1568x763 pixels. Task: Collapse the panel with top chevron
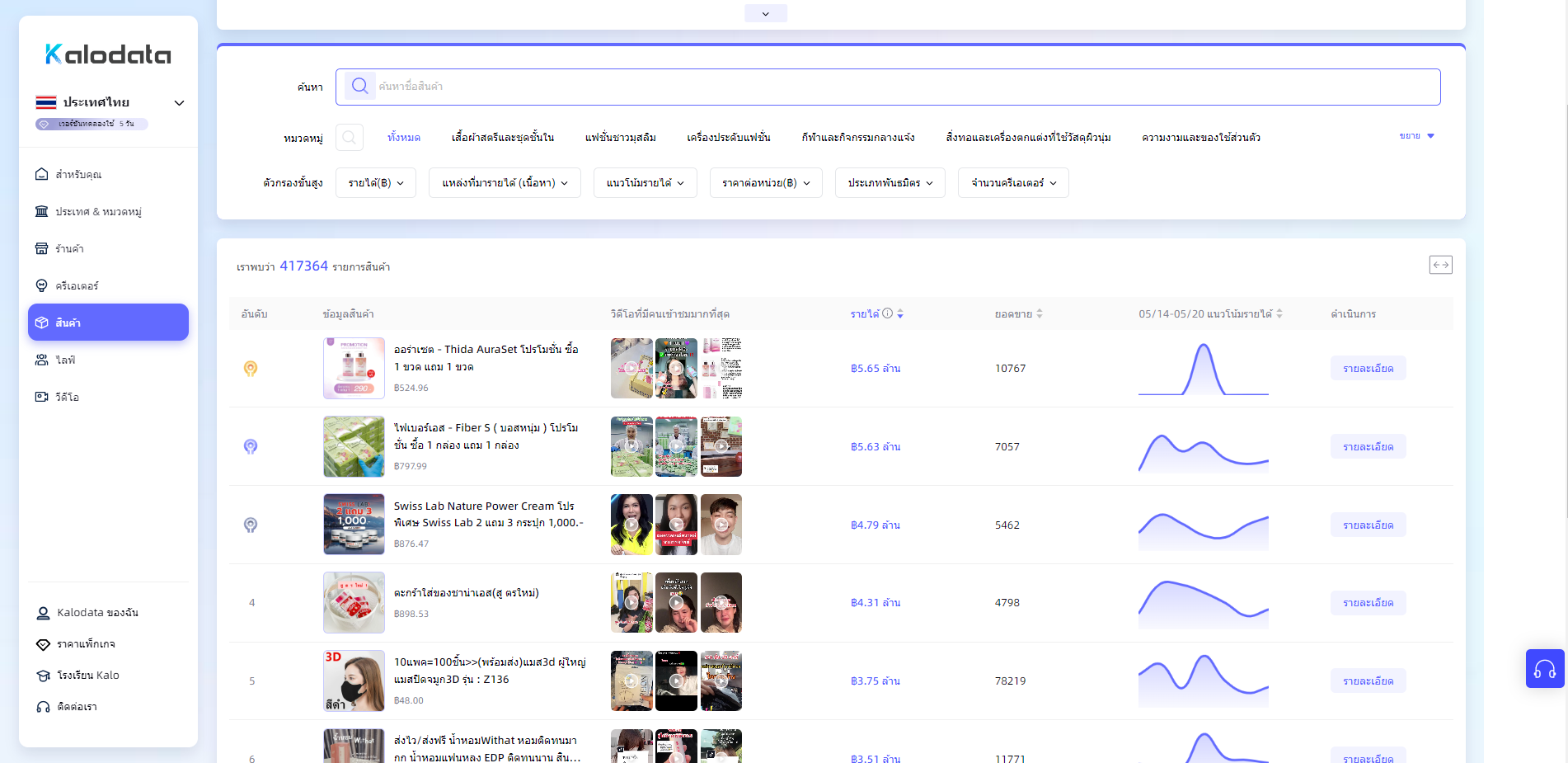[765, 13]
